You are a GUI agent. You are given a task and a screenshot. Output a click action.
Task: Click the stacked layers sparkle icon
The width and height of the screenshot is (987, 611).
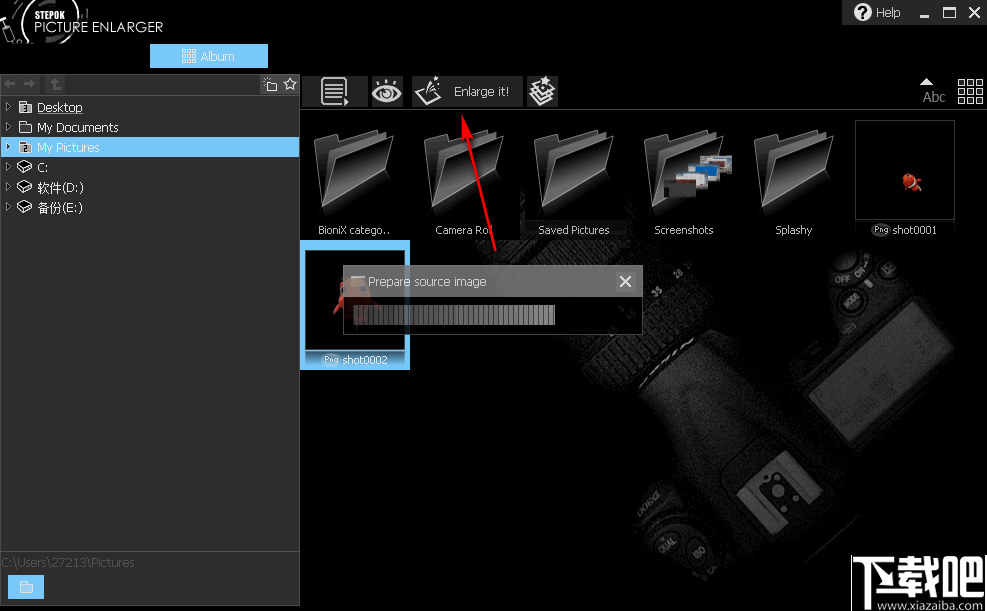(542, 92)
